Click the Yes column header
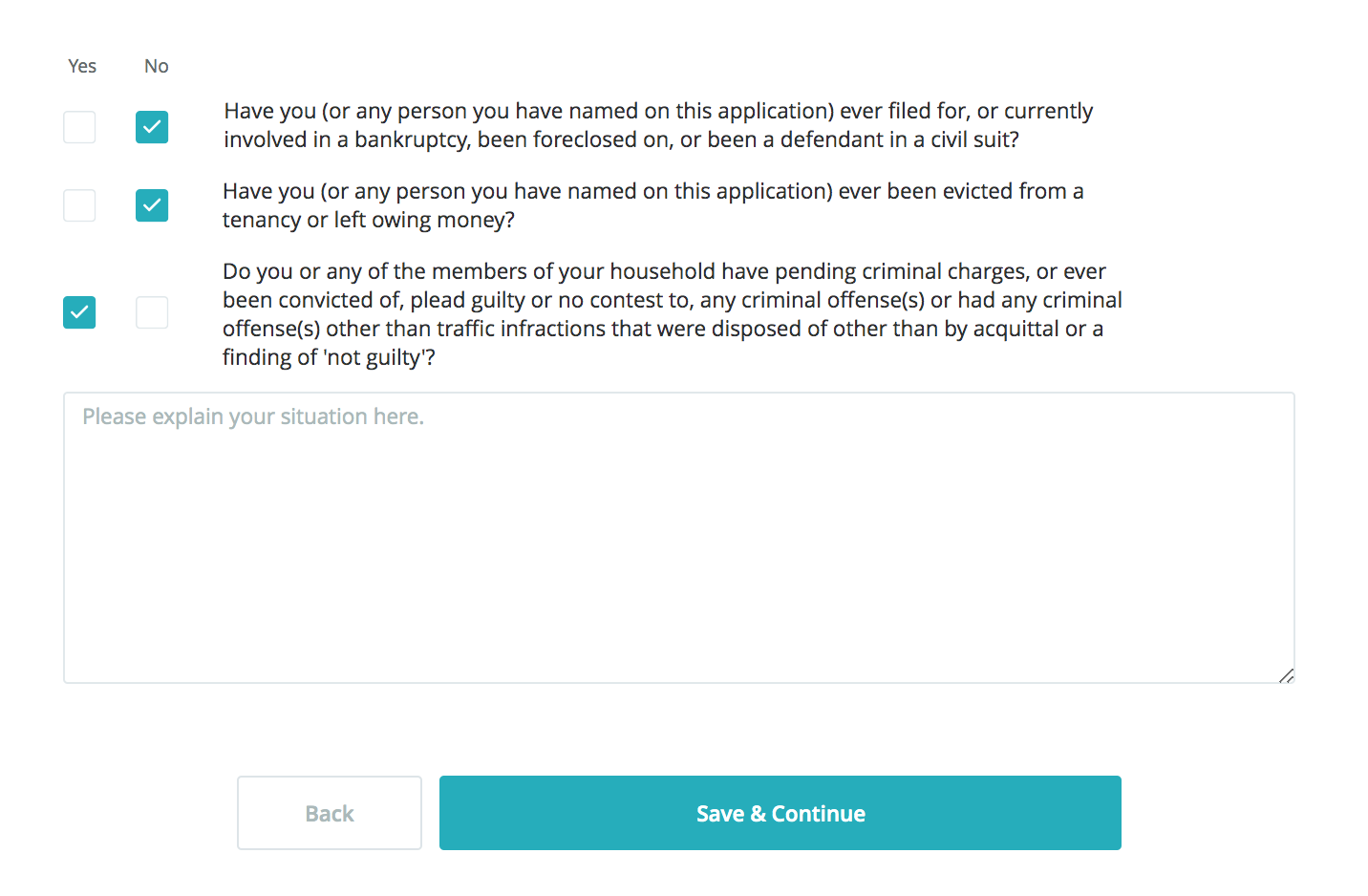Viewport: 1368px width, 896px height. [x=82, y=66]
